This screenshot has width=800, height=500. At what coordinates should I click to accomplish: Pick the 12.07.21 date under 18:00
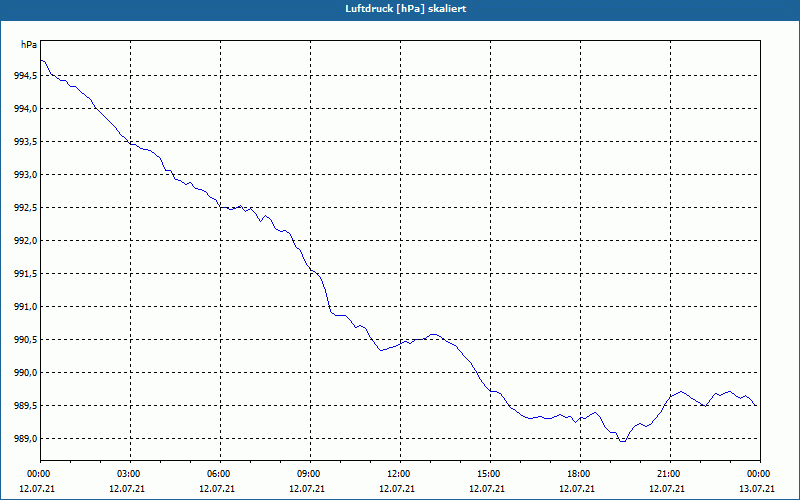[x=577, y=489]
